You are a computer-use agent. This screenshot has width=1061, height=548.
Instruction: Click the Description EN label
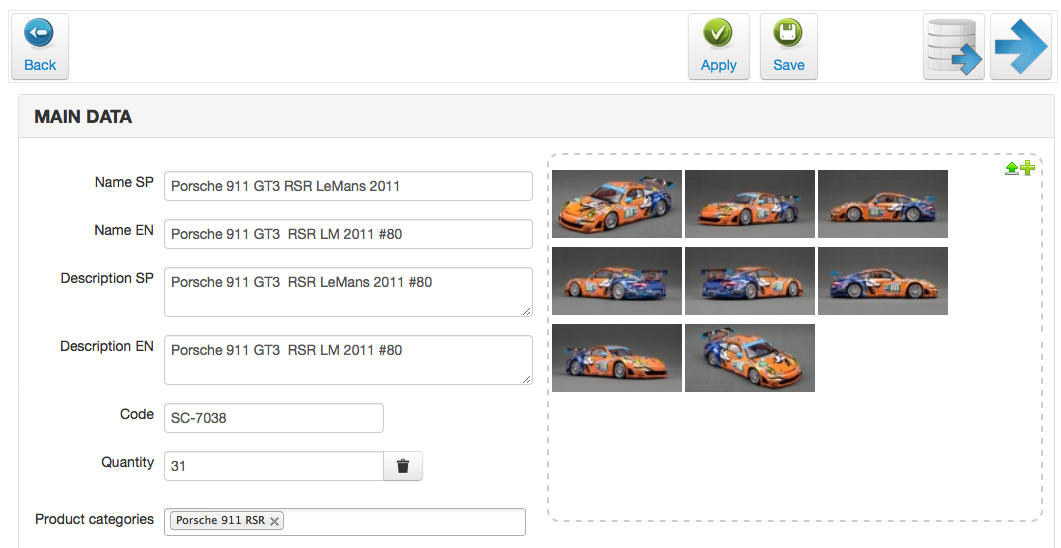tap(107, 346)
